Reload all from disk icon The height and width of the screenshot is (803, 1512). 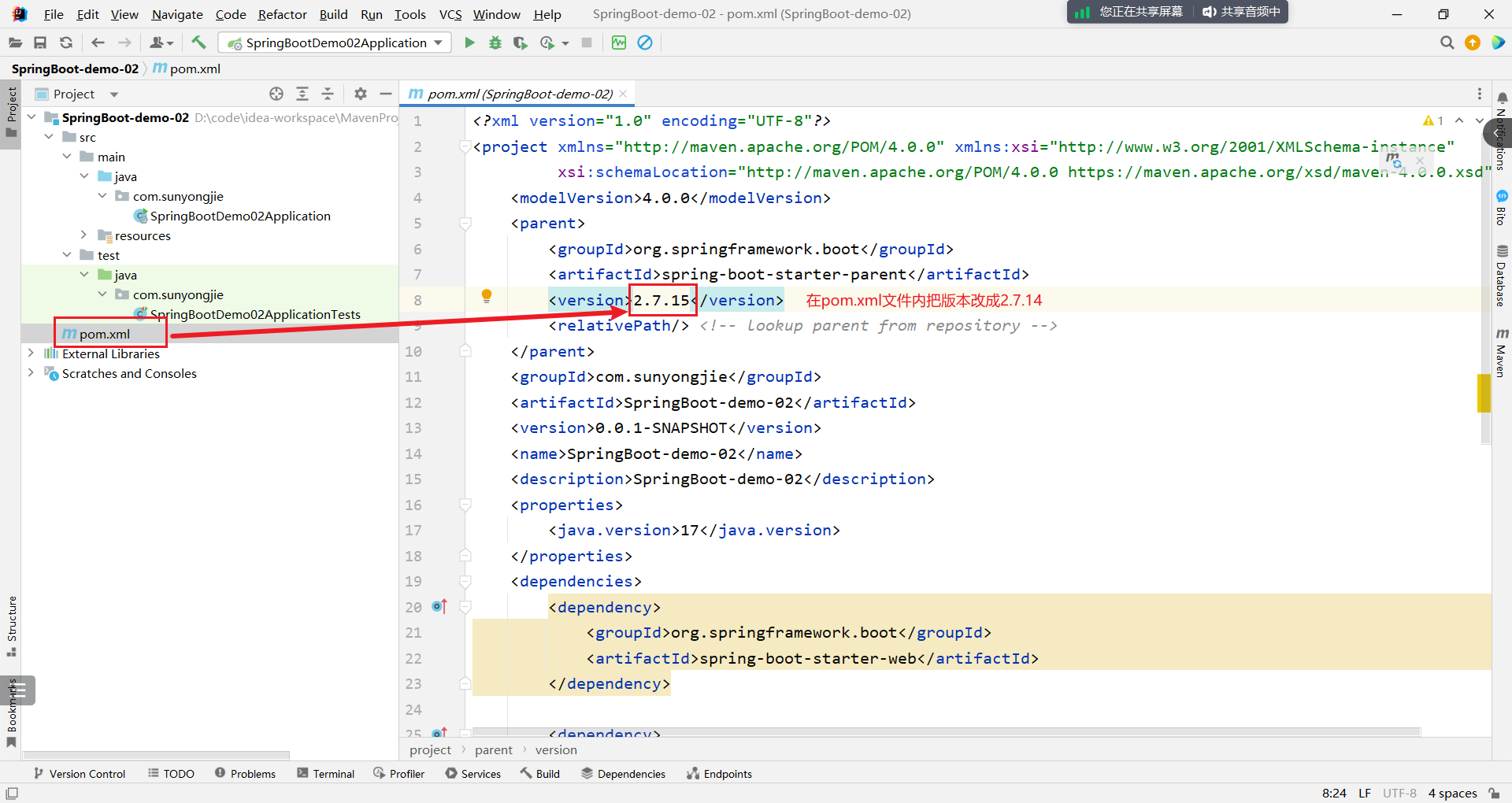tap(66, 43)
